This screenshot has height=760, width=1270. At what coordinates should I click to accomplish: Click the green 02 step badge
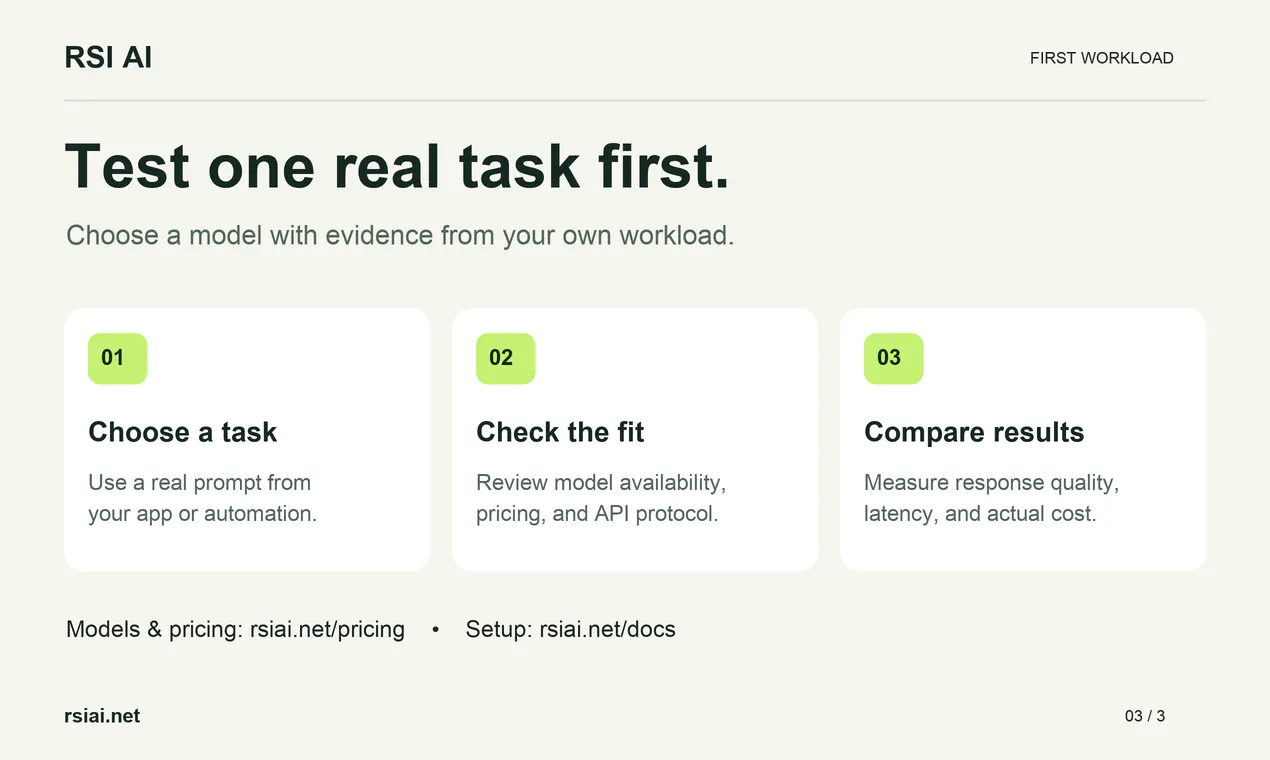505,358
